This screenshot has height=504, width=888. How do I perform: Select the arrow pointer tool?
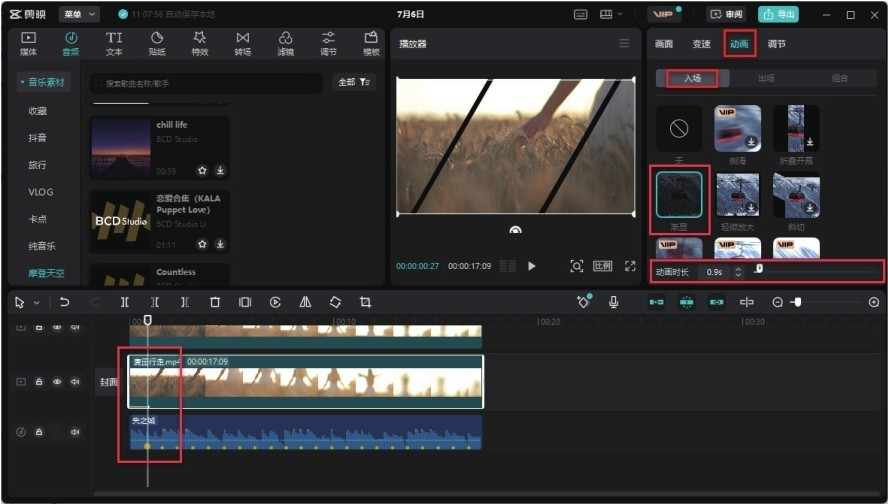pyautogui.click(x=20, y=303)
